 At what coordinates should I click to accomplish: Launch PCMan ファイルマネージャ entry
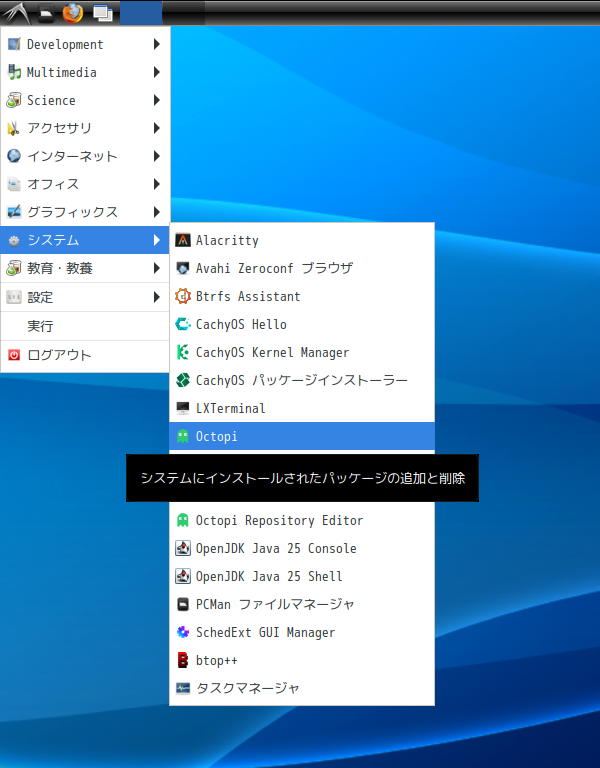[x=302, y=604]
